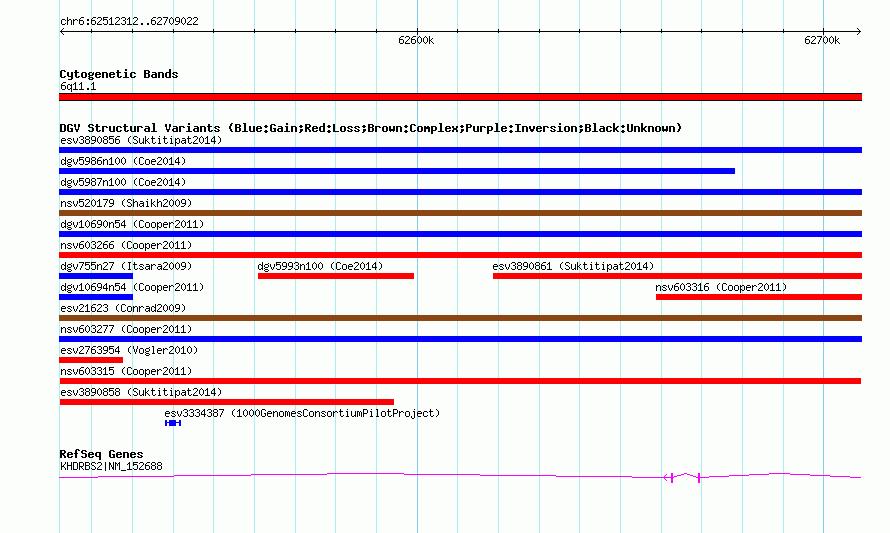Select the brown bar of esv21623
The height and width of the screenshot is (533, 890).
460,318
